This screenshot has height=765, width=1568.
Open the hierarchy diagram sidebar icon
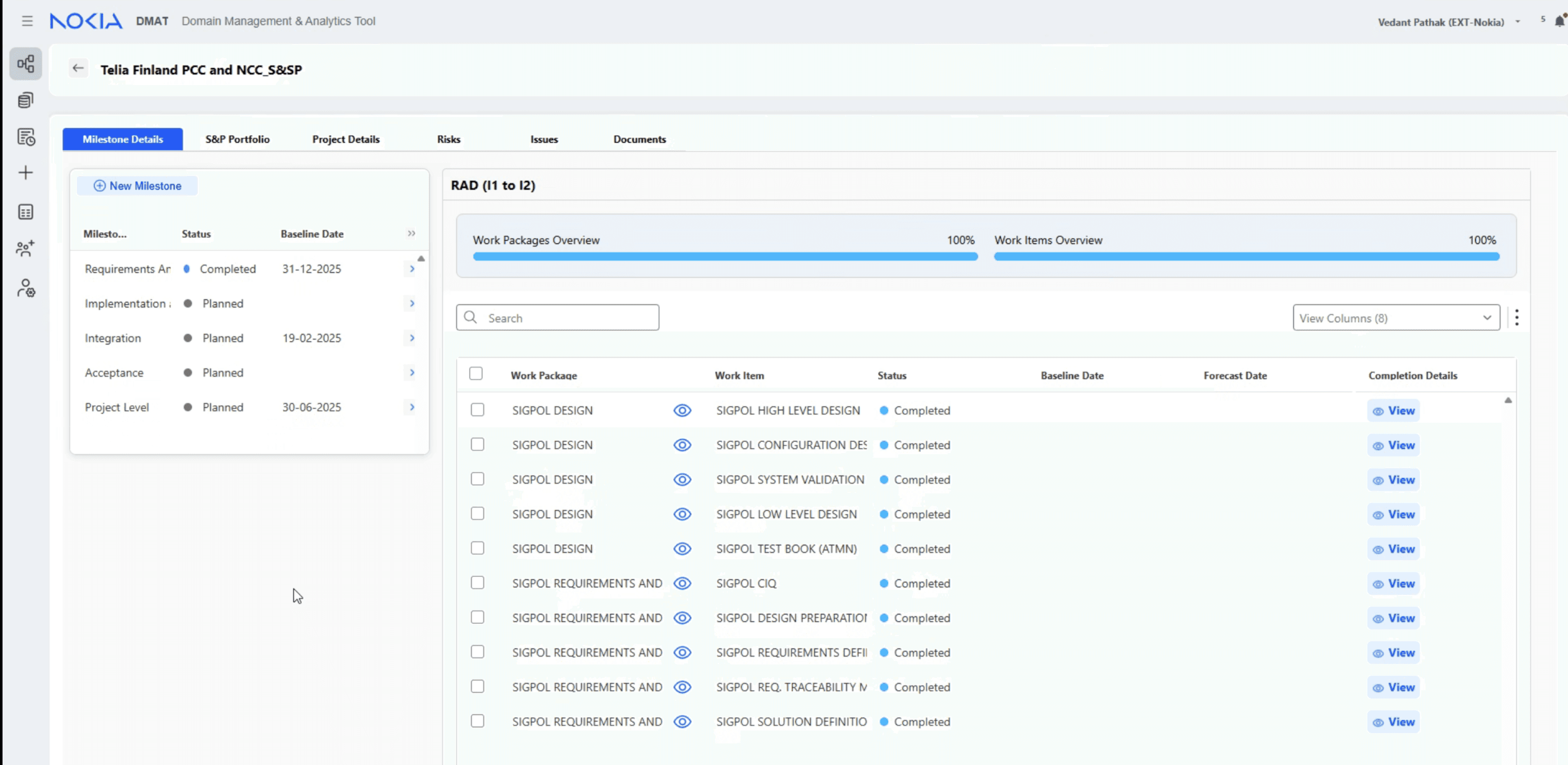pyautogui.click(x=26, y=63)
